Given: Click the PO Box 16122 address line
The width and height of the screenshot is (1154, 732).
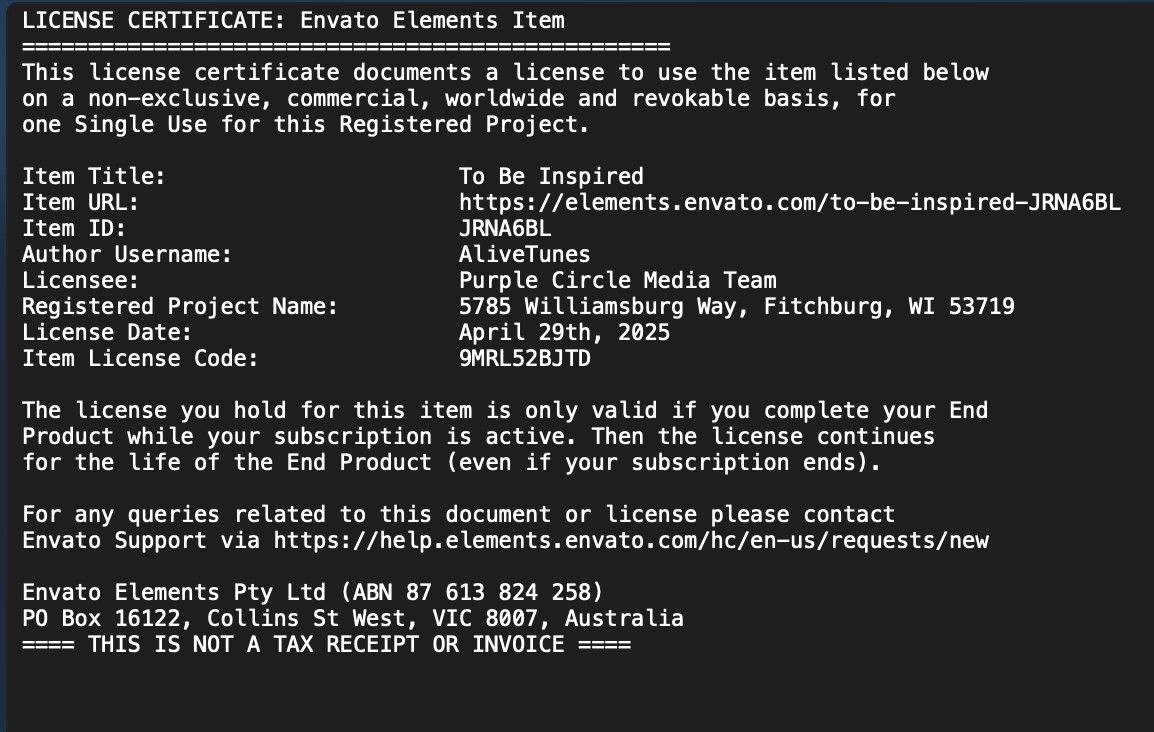Looking at the screenshot, I should 352,619.
